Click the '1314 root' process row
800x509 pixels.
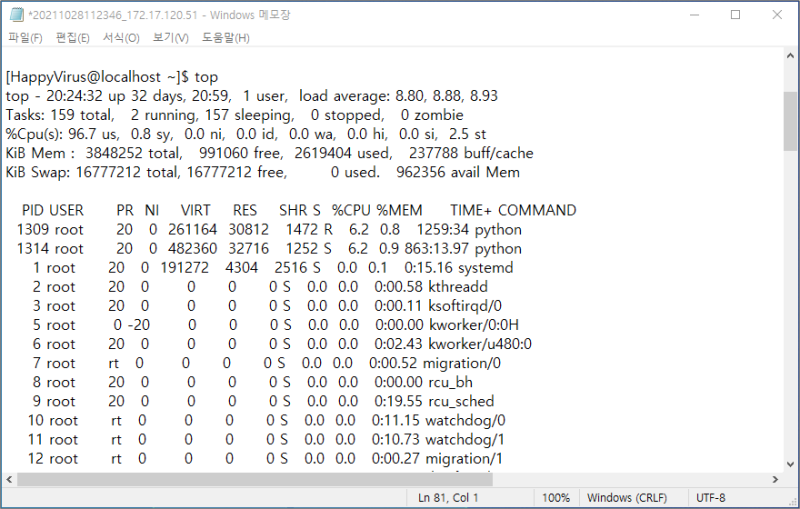269,249
